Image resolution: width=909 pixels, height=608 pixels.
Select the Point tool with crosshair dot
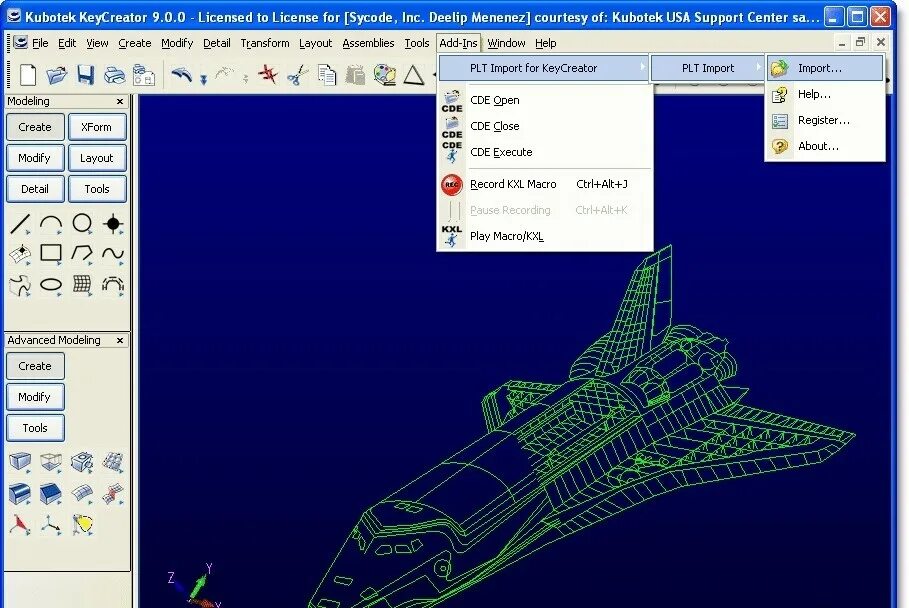click(x=113, y=223)
